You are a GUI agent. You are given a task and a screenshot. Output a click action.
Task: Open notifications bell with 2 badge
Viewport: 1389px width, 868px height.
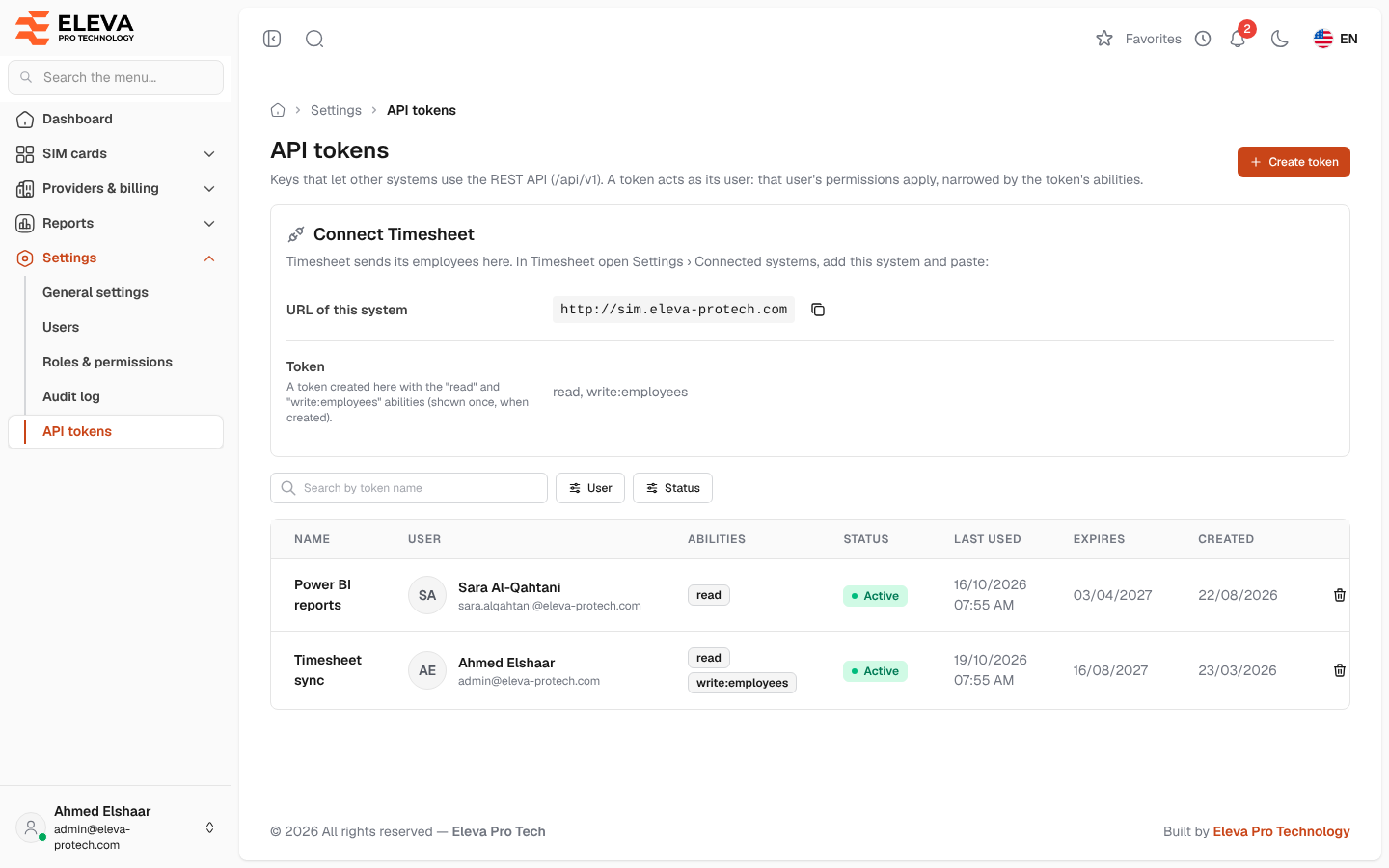[1239, 39]
